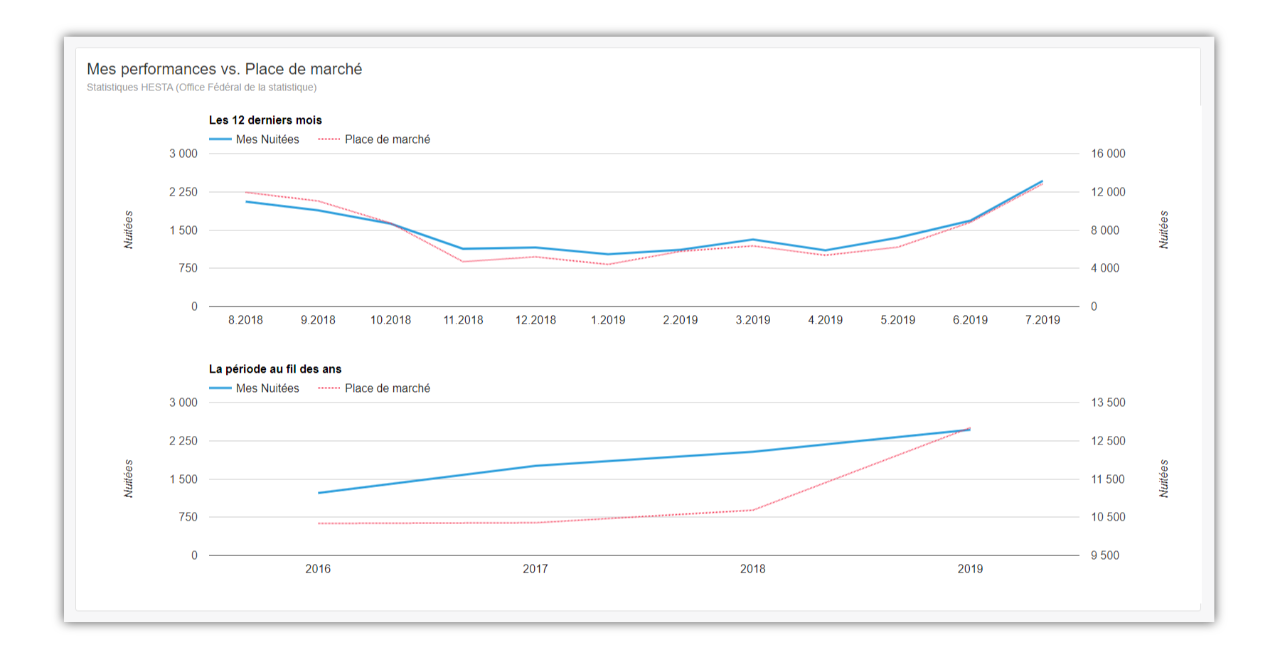Viewport: 1280px width, 655px height.
Task: Select La période au fil des ans heading
Action: [275, 370]
